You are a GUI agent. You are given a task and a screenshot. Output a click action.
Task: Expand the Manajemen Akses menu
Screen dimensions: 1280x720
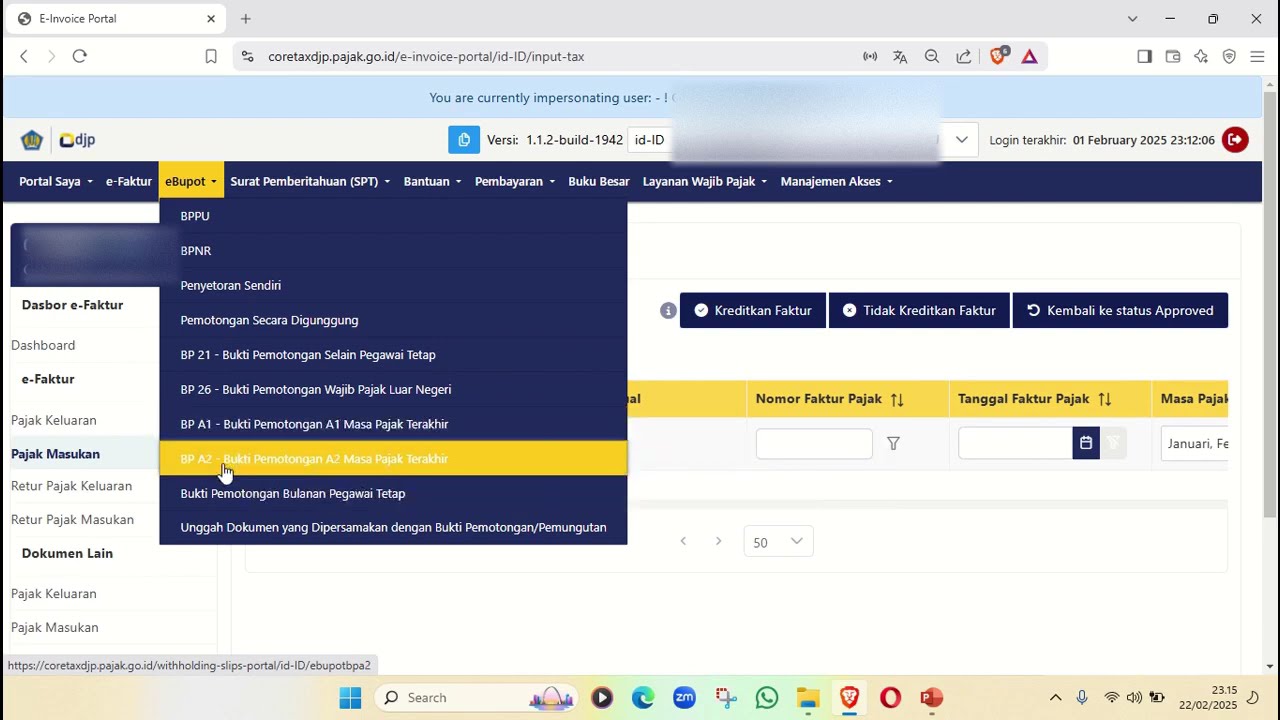837,181
